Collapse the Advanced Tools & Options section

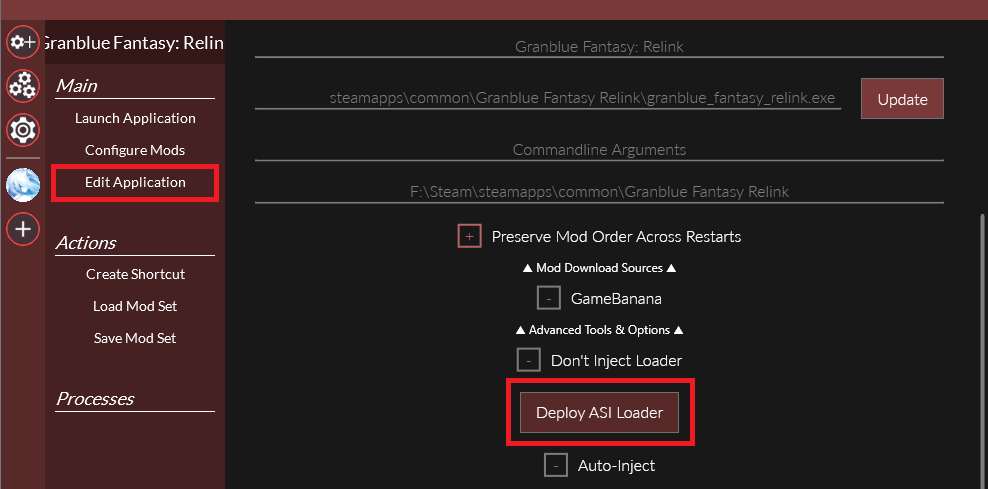pos(599,330)
